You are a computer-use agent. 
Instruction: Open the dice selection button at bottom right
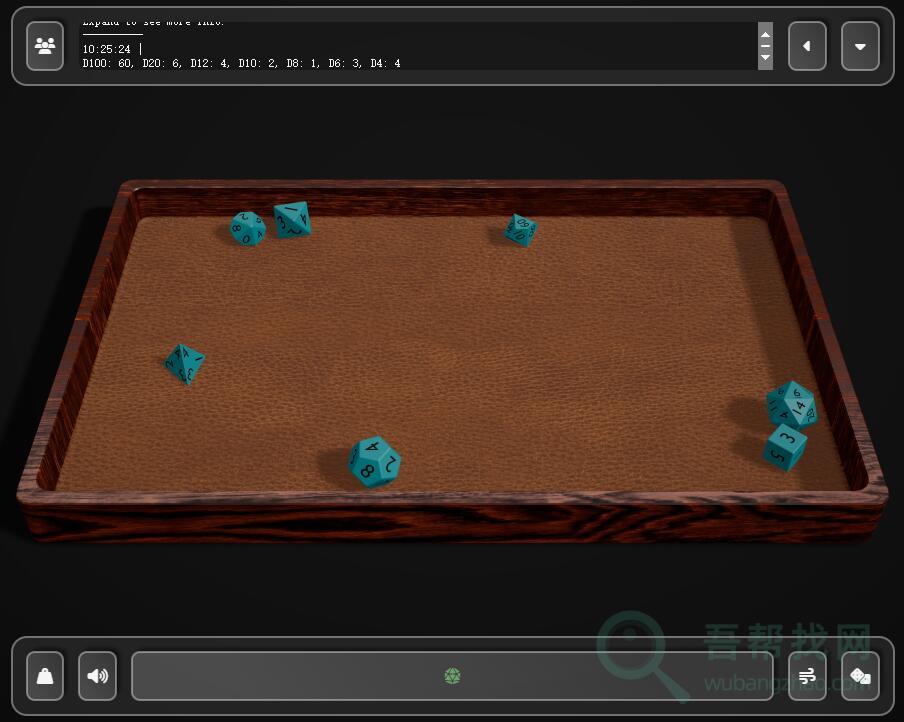(x=860, y=676)
